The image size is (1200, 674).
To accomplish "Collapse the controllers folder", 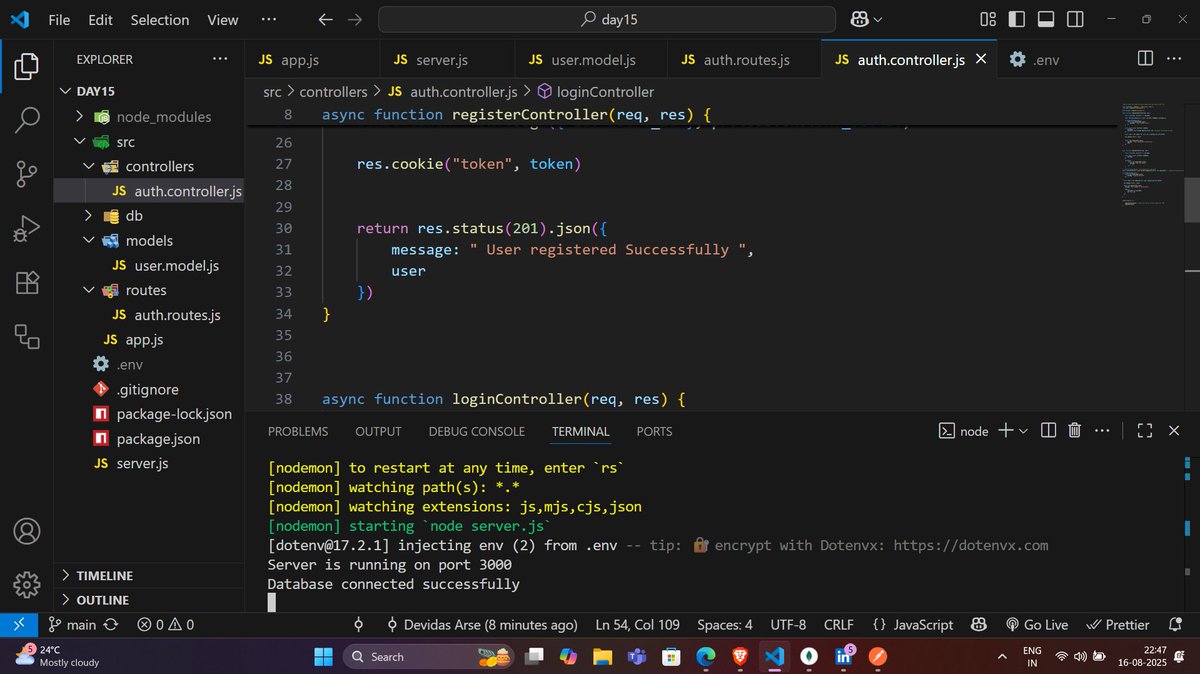I will click(x=150, y=166).
